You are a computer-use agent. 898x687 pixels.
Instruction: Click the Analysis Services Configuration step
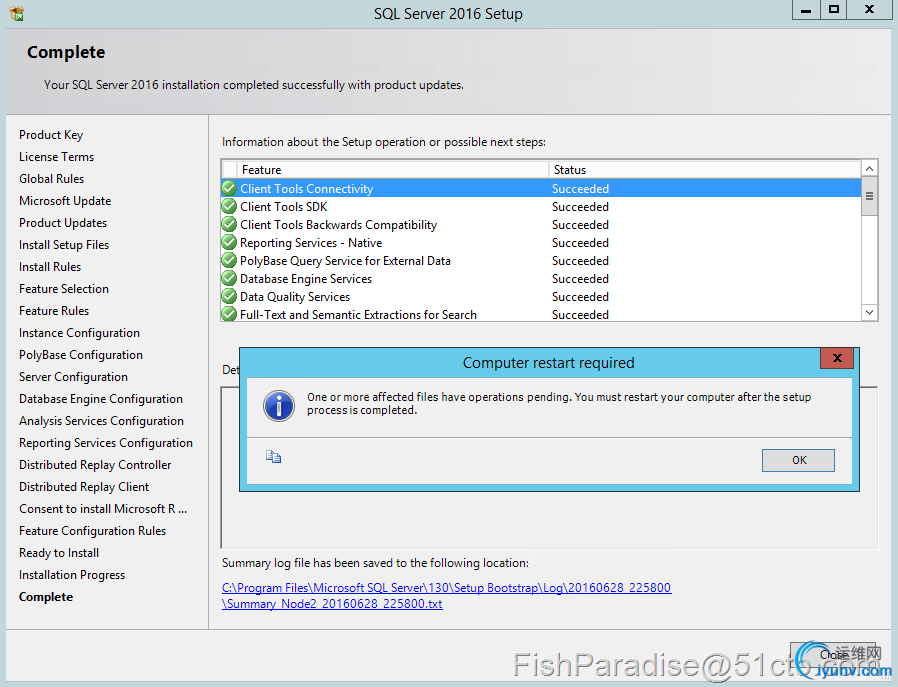[x=101, y=421]
